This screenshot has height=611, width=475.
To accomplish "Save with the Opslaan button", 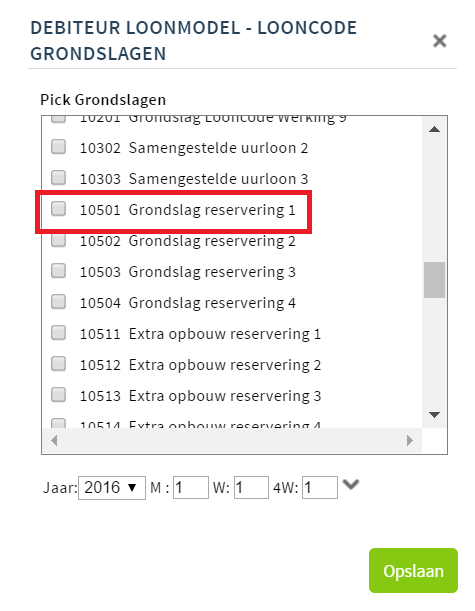I will [413, 570].
